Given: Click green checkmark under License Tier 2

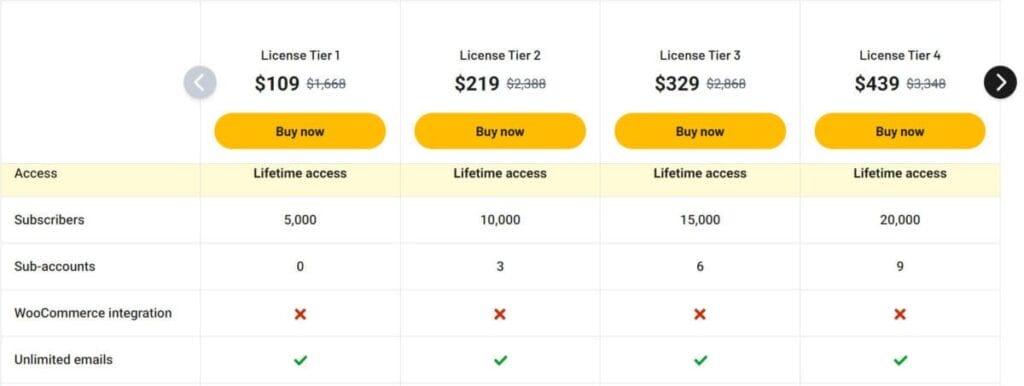Looking at the screenshot, I should tap(500, 360).
